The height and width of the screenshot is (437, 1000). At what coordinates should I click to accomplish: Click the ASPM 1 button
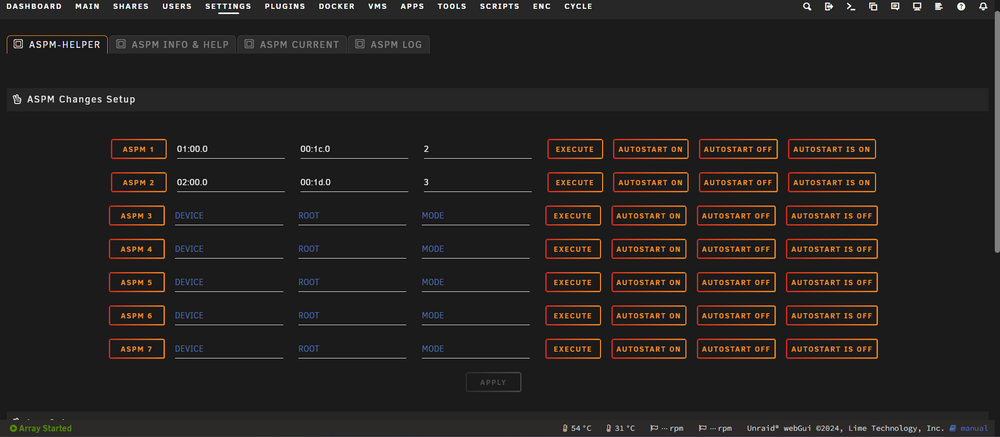[138, 149]
